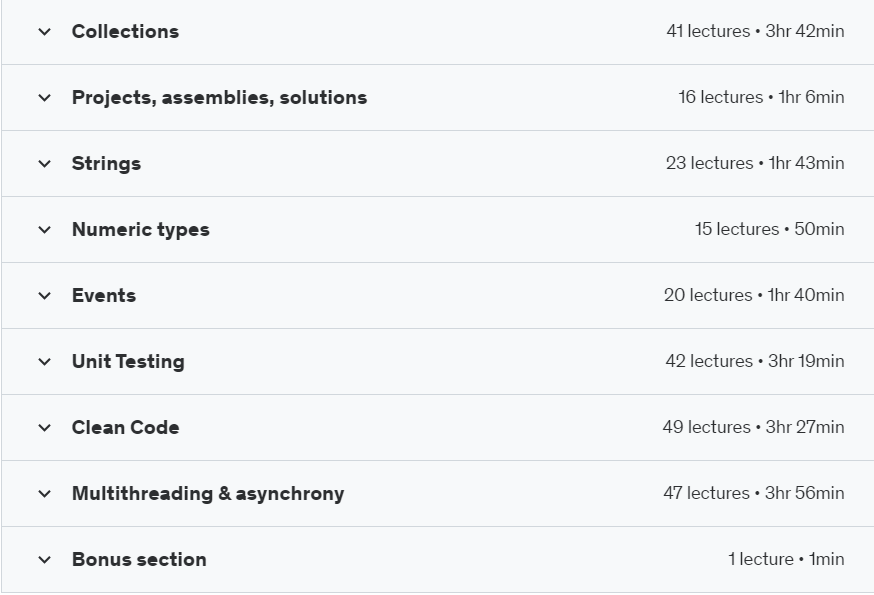Image resolution: width=874 pixels, height=595 pixels.
Task: Open the Events section title
Action: coord(103,296)
